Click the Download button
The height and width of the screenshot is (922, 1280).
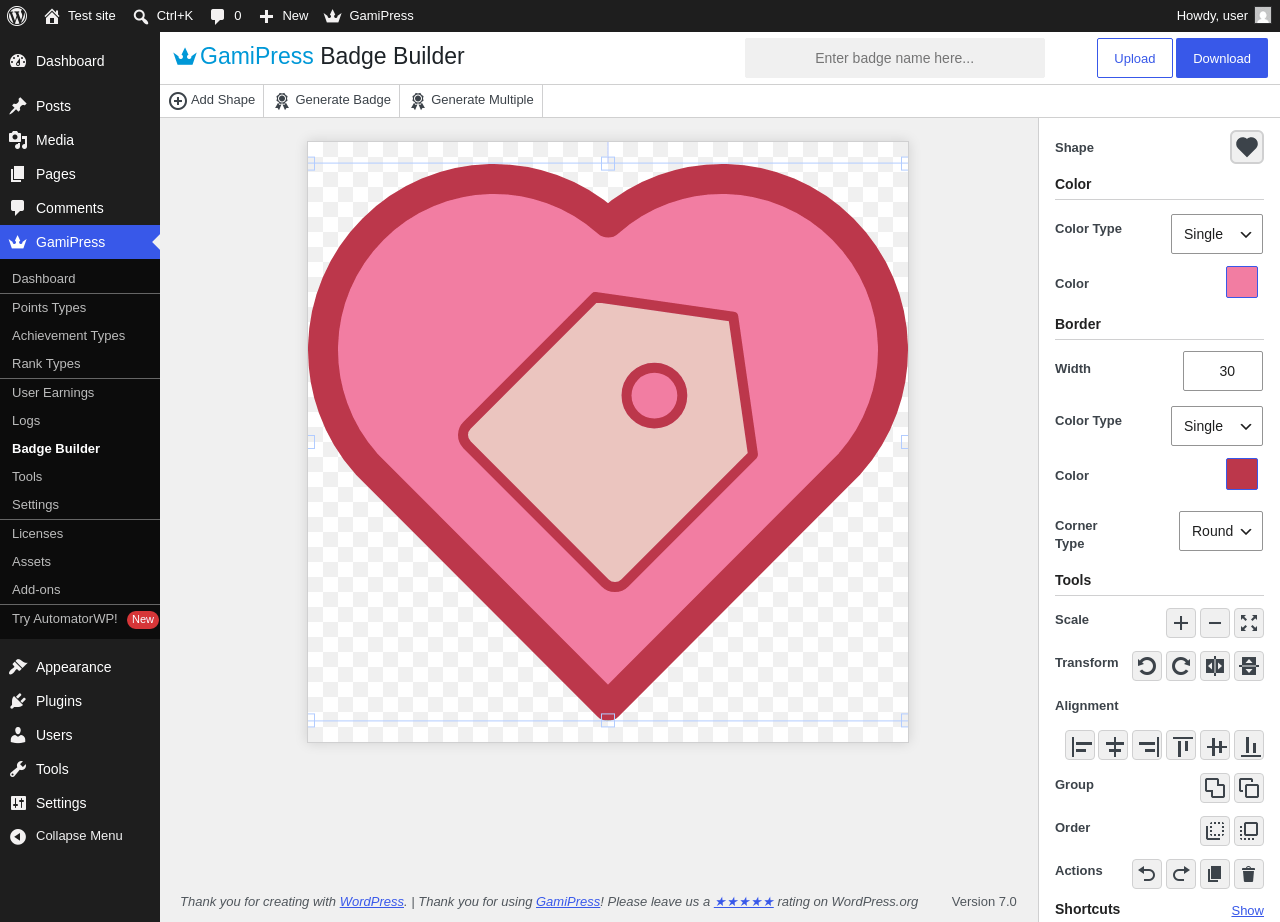(1222, 58)
